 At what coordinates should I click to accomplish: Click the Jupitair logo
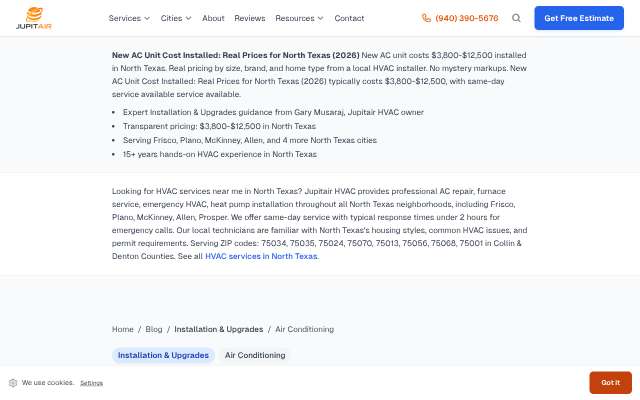34,18
